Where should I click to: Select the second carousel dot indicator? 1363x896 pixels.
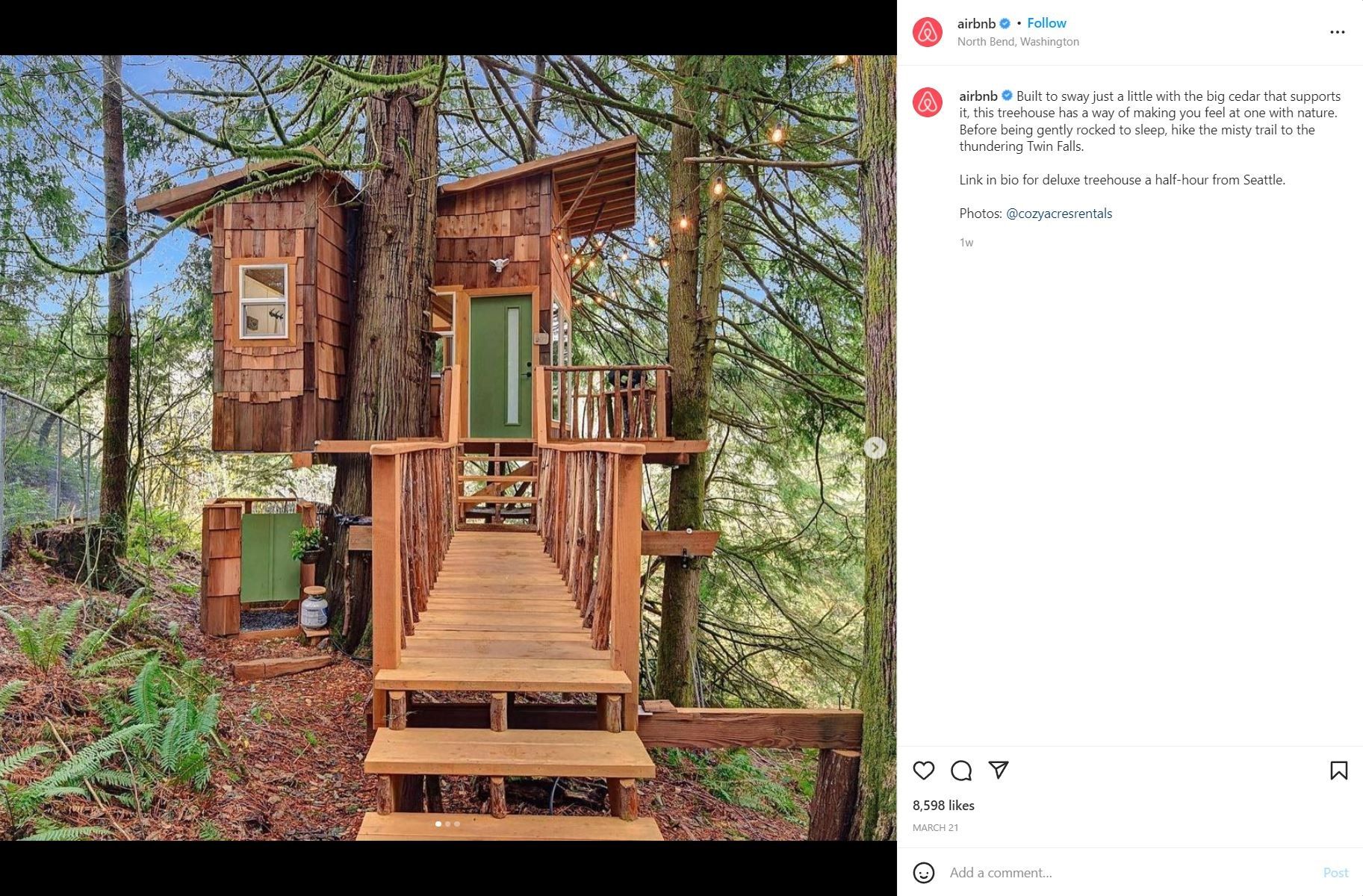[x=447, y=824]
